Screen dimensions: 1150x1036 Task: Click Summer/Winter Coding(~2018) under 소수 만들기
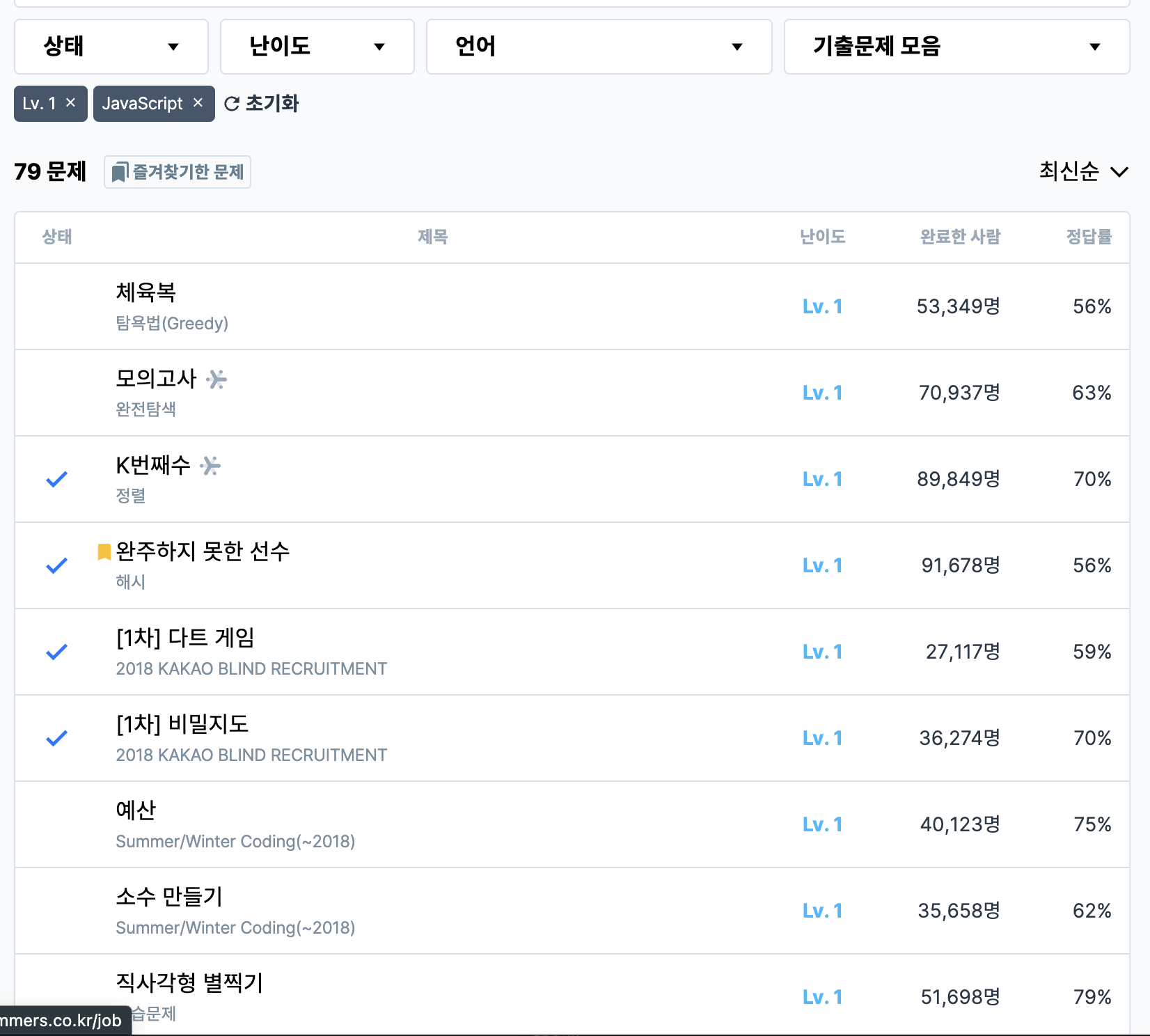[235, 927]
